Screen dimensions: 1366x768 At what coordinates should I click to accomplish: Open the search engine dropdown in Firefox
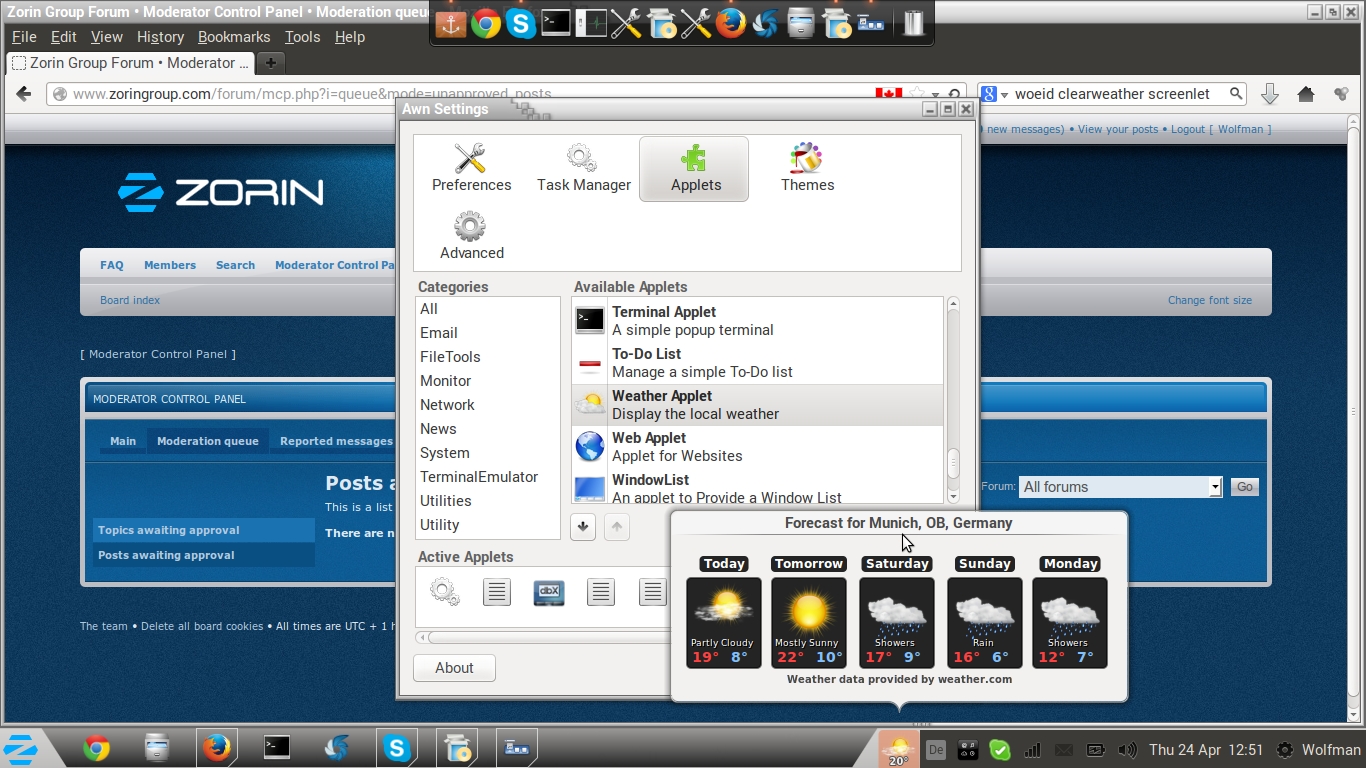coord(993,94)
